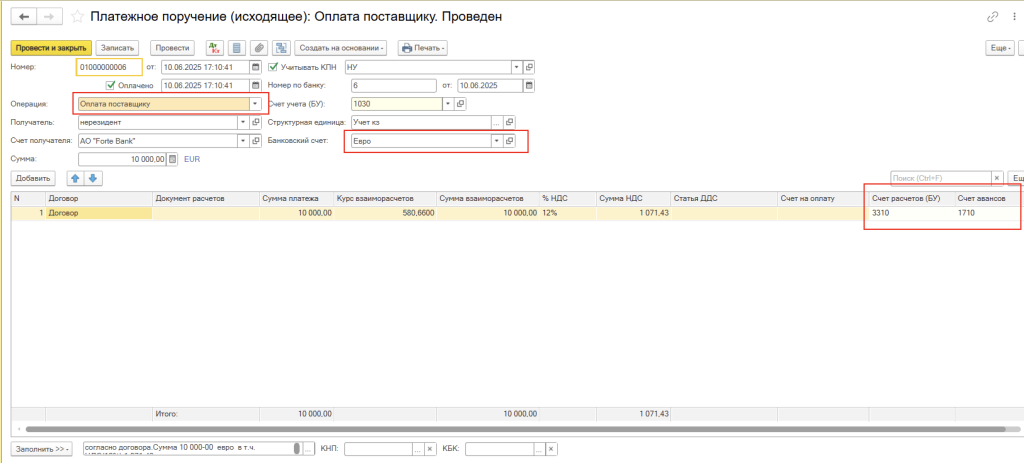Show Дт/Кт accounting entries

214,48
